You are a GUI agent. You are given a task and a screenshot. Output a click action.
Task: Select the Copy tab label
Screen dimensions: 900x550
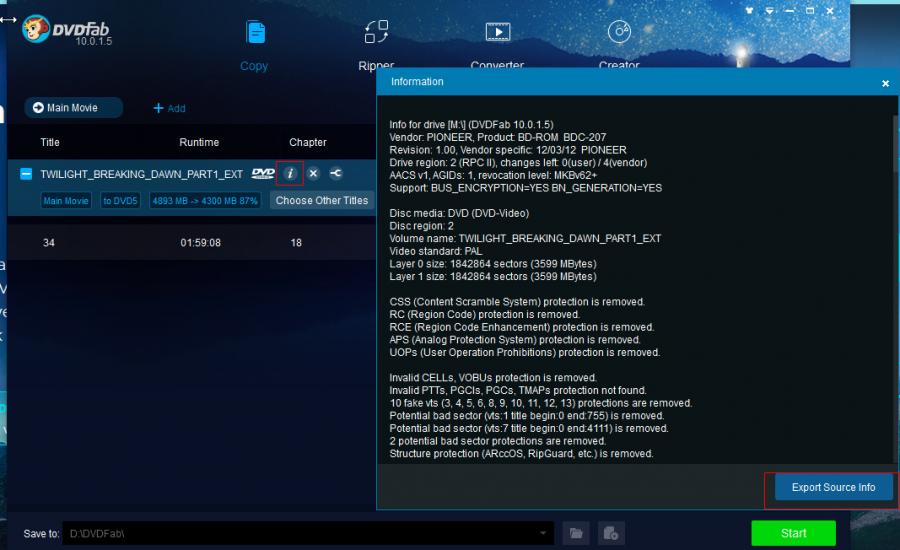pos(254,65)
